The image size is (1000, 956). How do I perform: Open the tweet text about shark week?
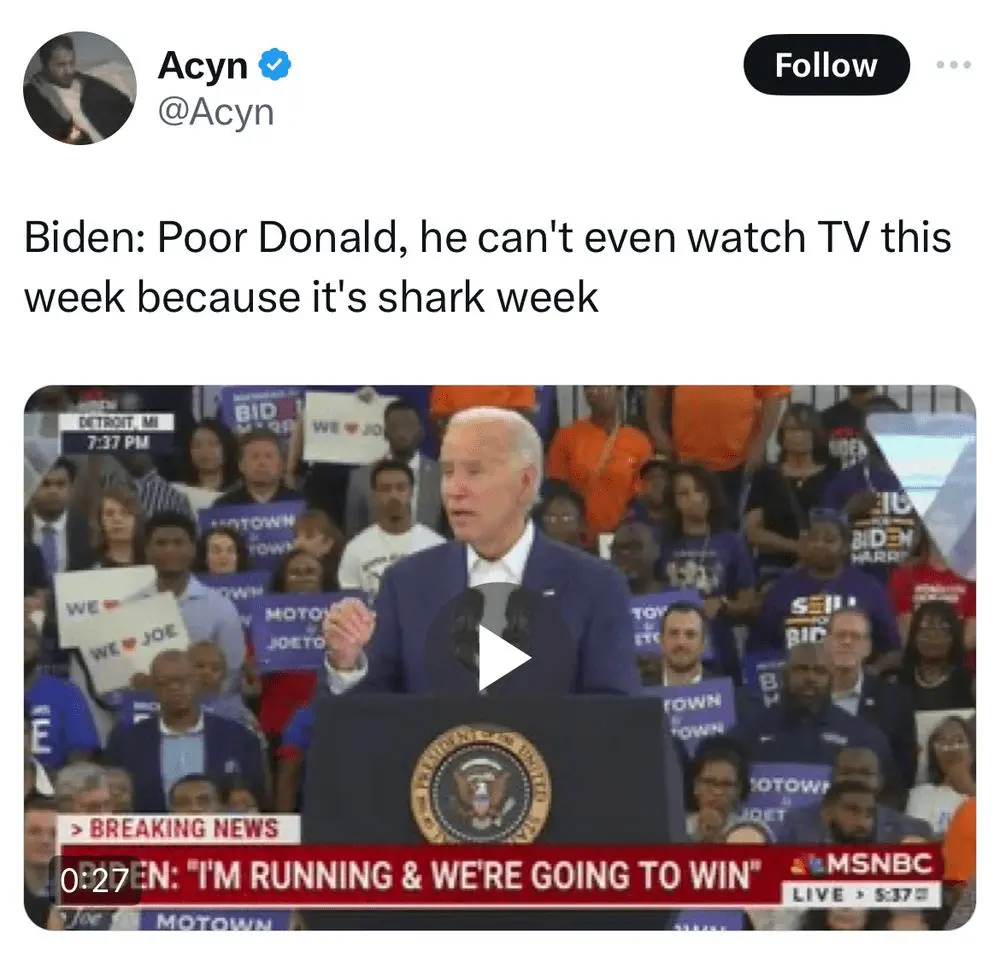pyautogui.click(x=487, y=267)
